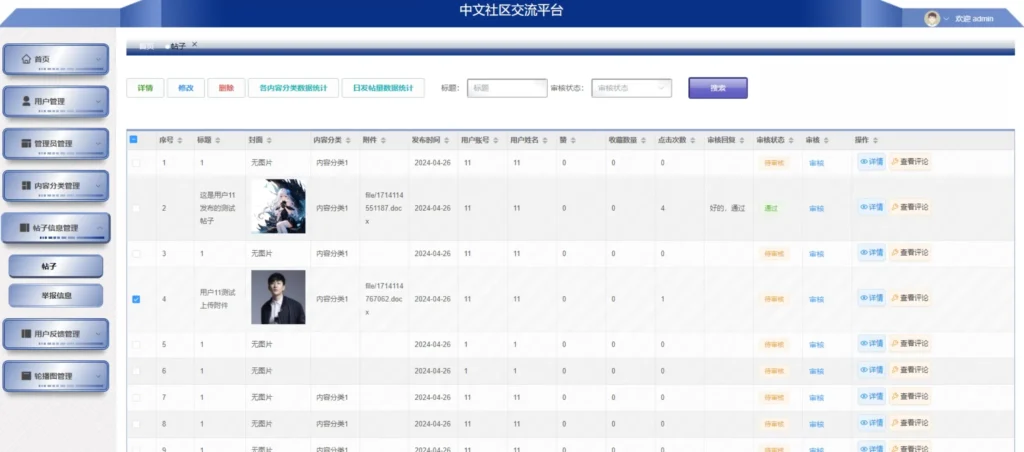Select the 帖子 tab in tab bar
This screenshot has width=1024, height=452.
178,46
